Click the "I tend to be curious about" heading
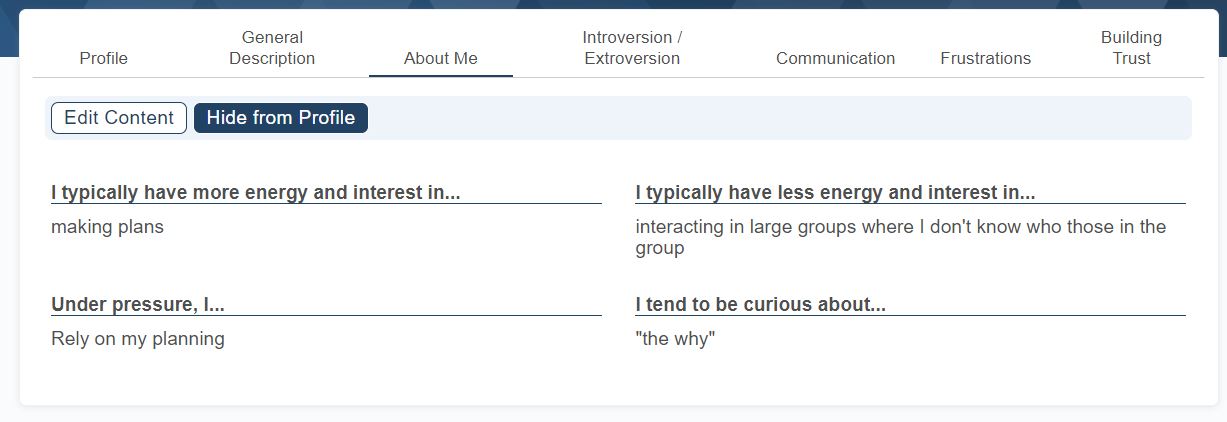 point(760,304)
